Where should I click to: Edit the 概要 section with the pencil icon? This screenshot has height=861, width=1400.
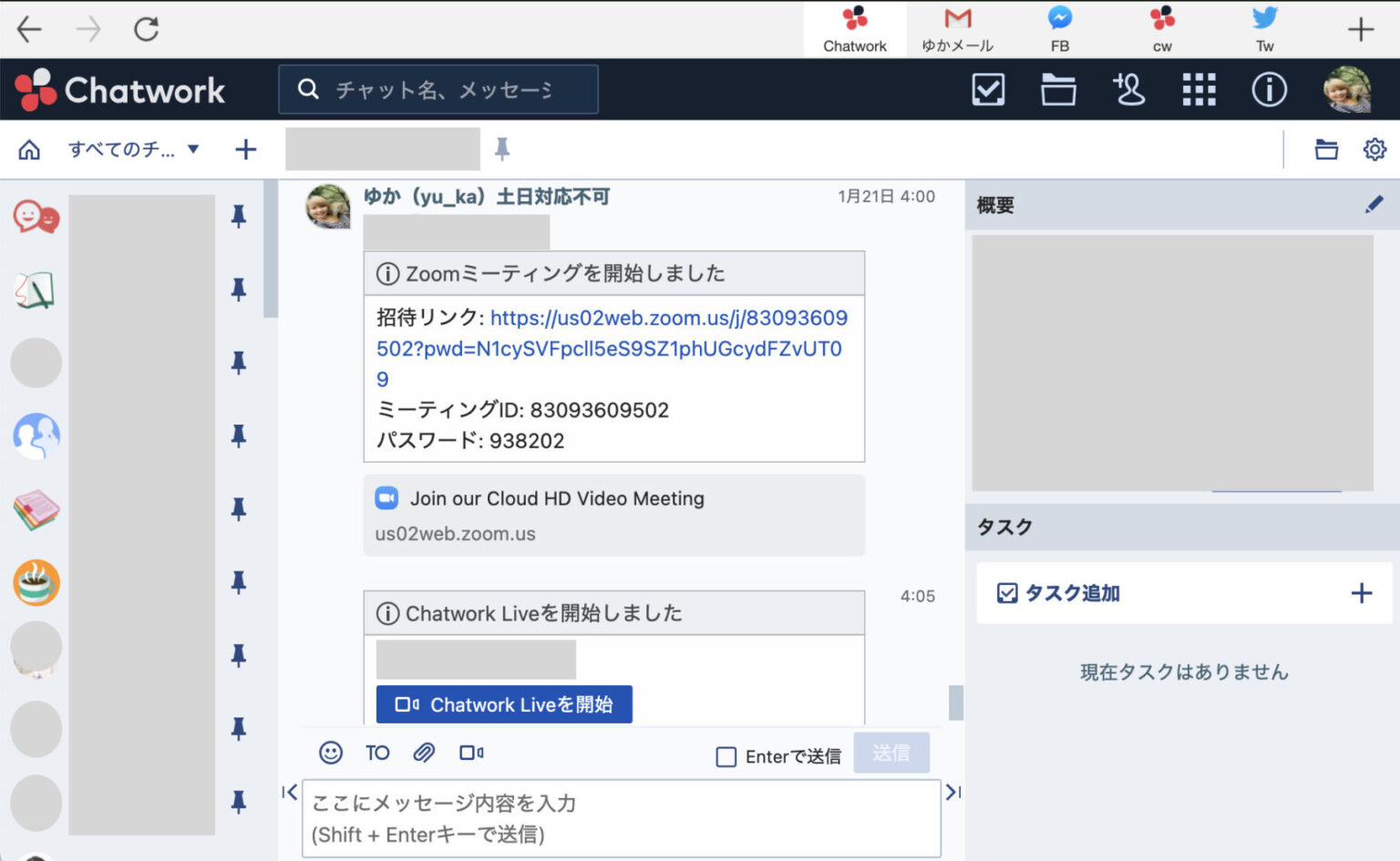coord(1374,204)
